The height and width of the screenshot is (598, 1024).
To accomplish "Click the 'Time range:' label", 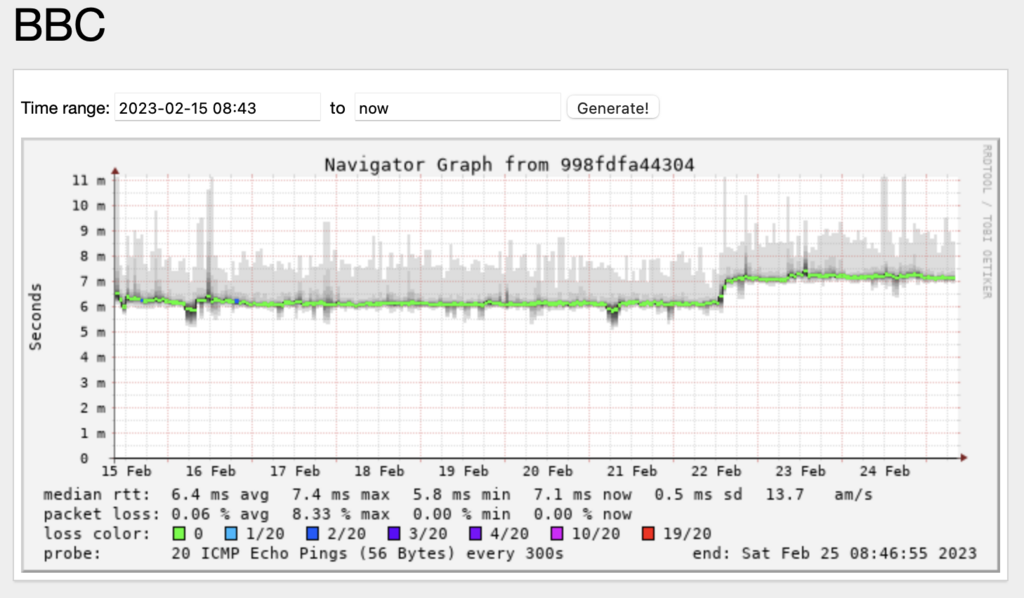I will click(x=65, y=108).
